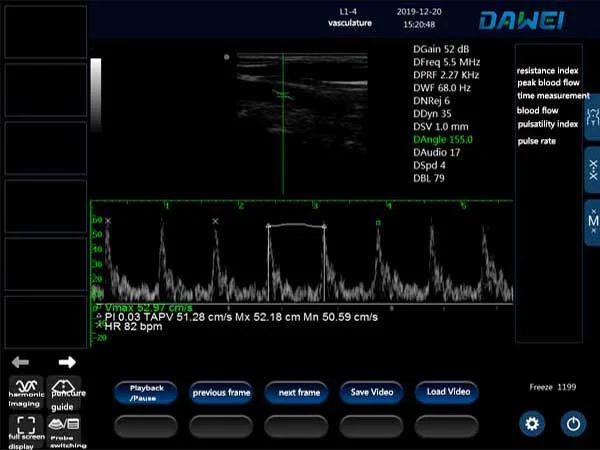Click the Load Video button
This screenshot has width=600, height=450.
pyautogui.click(x=445, y=392)
